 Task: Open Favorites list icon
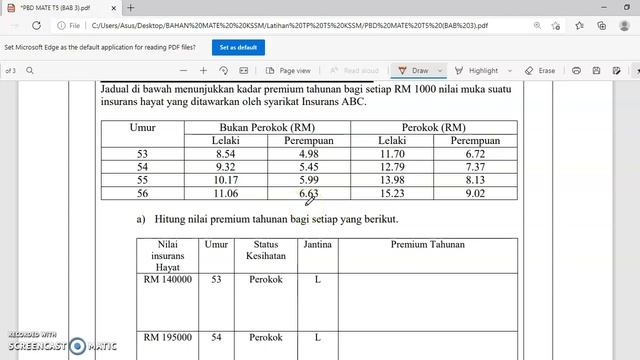[579, 26]
